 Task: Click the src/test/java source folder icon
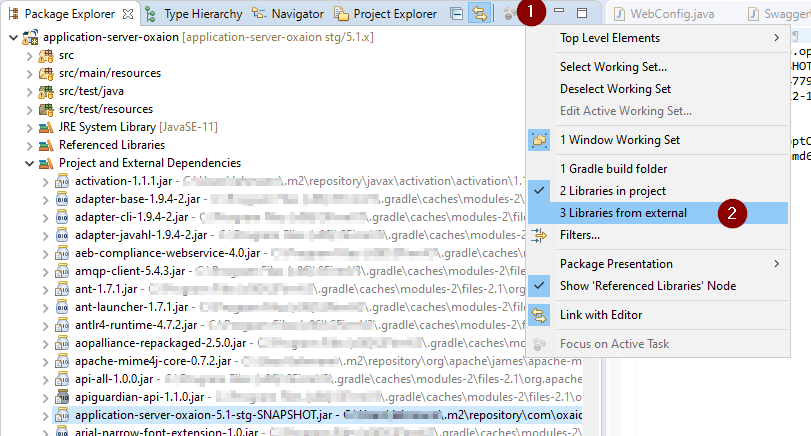45,91
